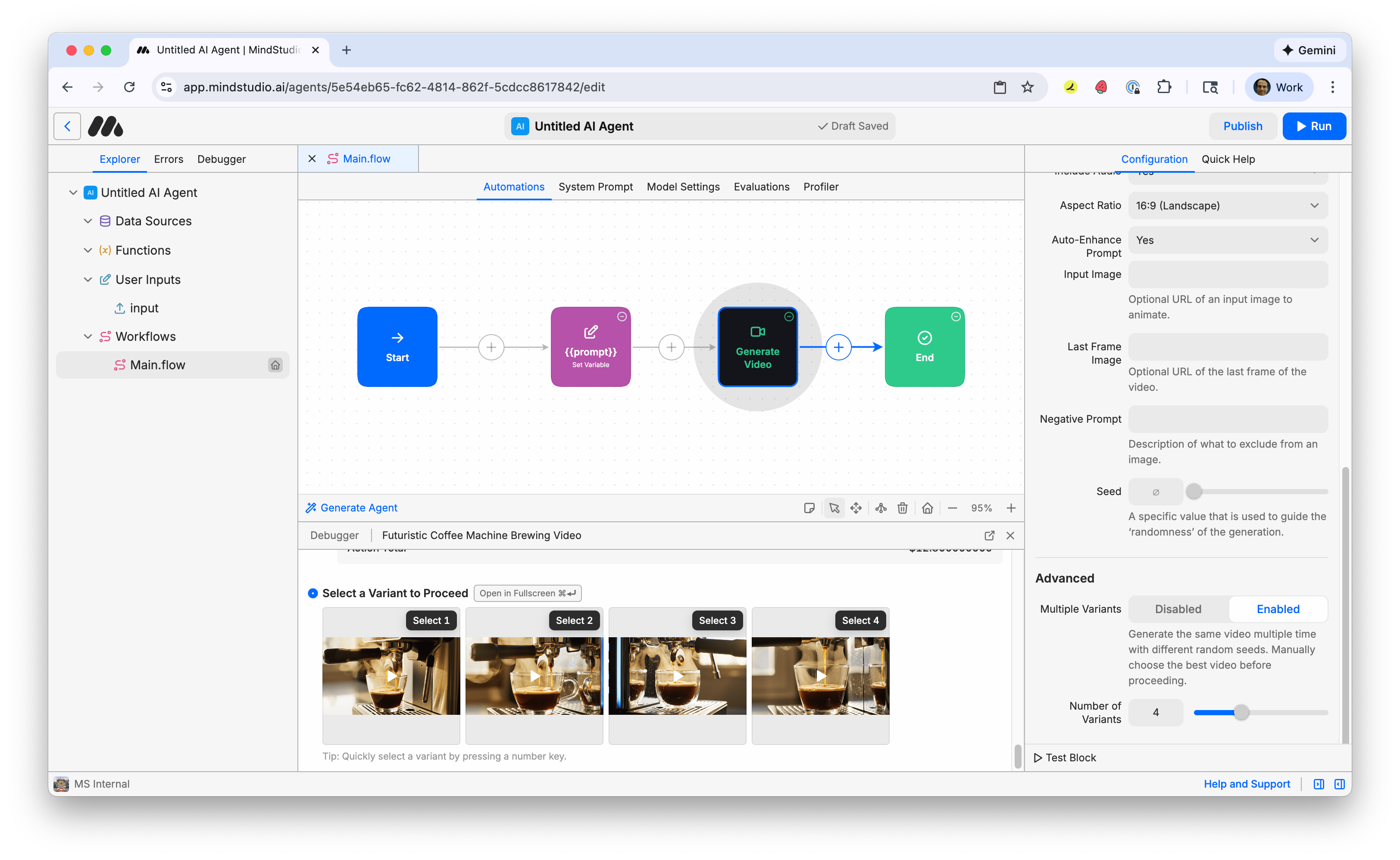This screenshot has width=1400, height=860.
Task: Zoom in the canvas with plus
Action: 1011,508
